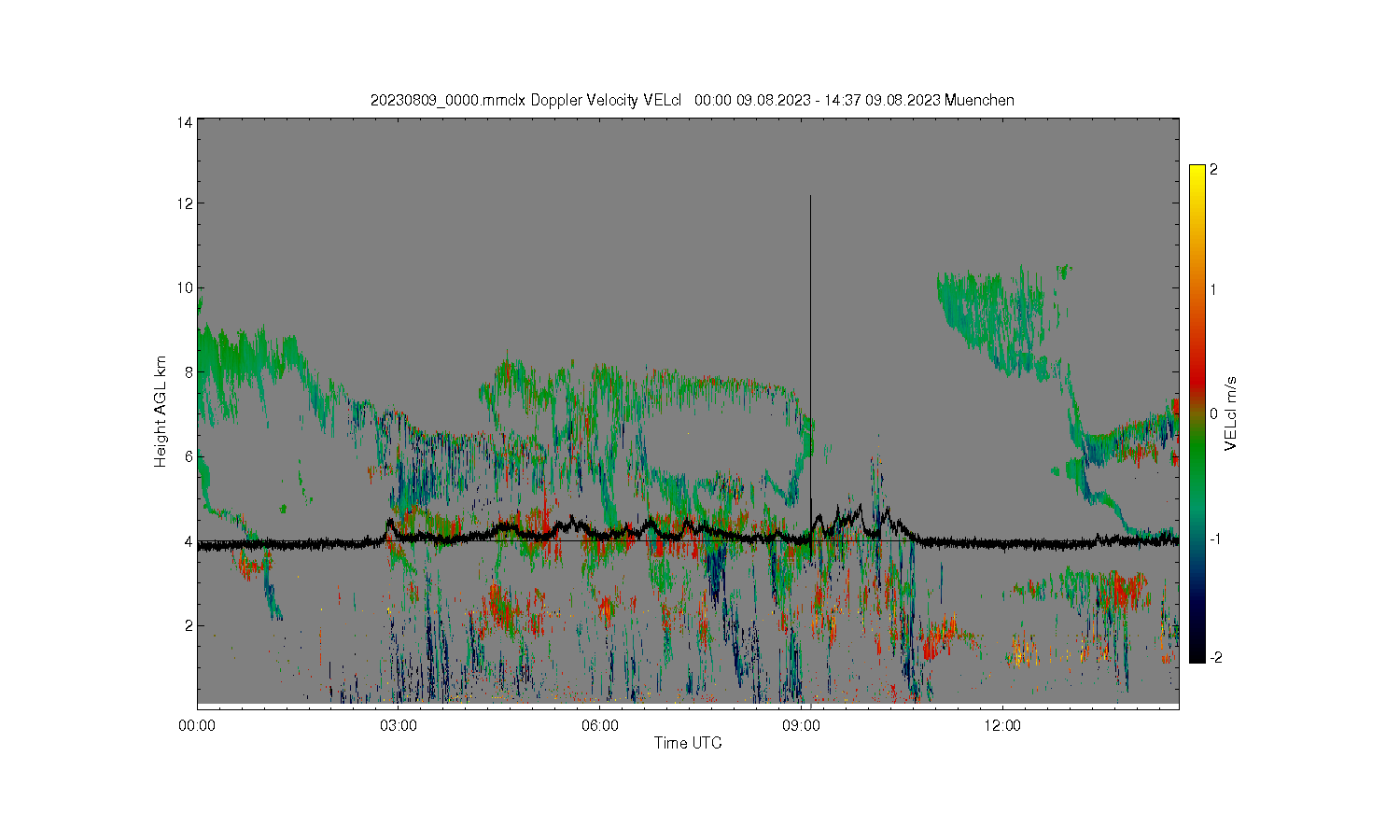Image resolution: width=1400 pixels, height=840 pixels.
Task: Click the 'VELcl m/s' colorbar label
Action: [x=1231, y=413]
